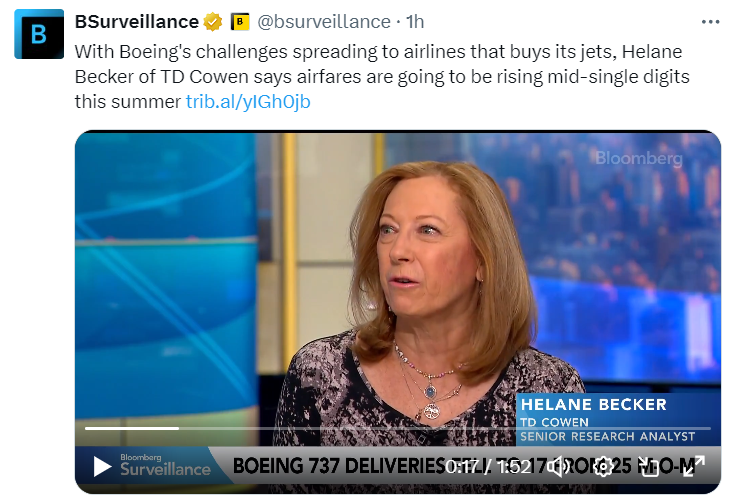Open the BSurveillance account name
This screenshot has width=735, height=499.
click(x=137, y=22)
